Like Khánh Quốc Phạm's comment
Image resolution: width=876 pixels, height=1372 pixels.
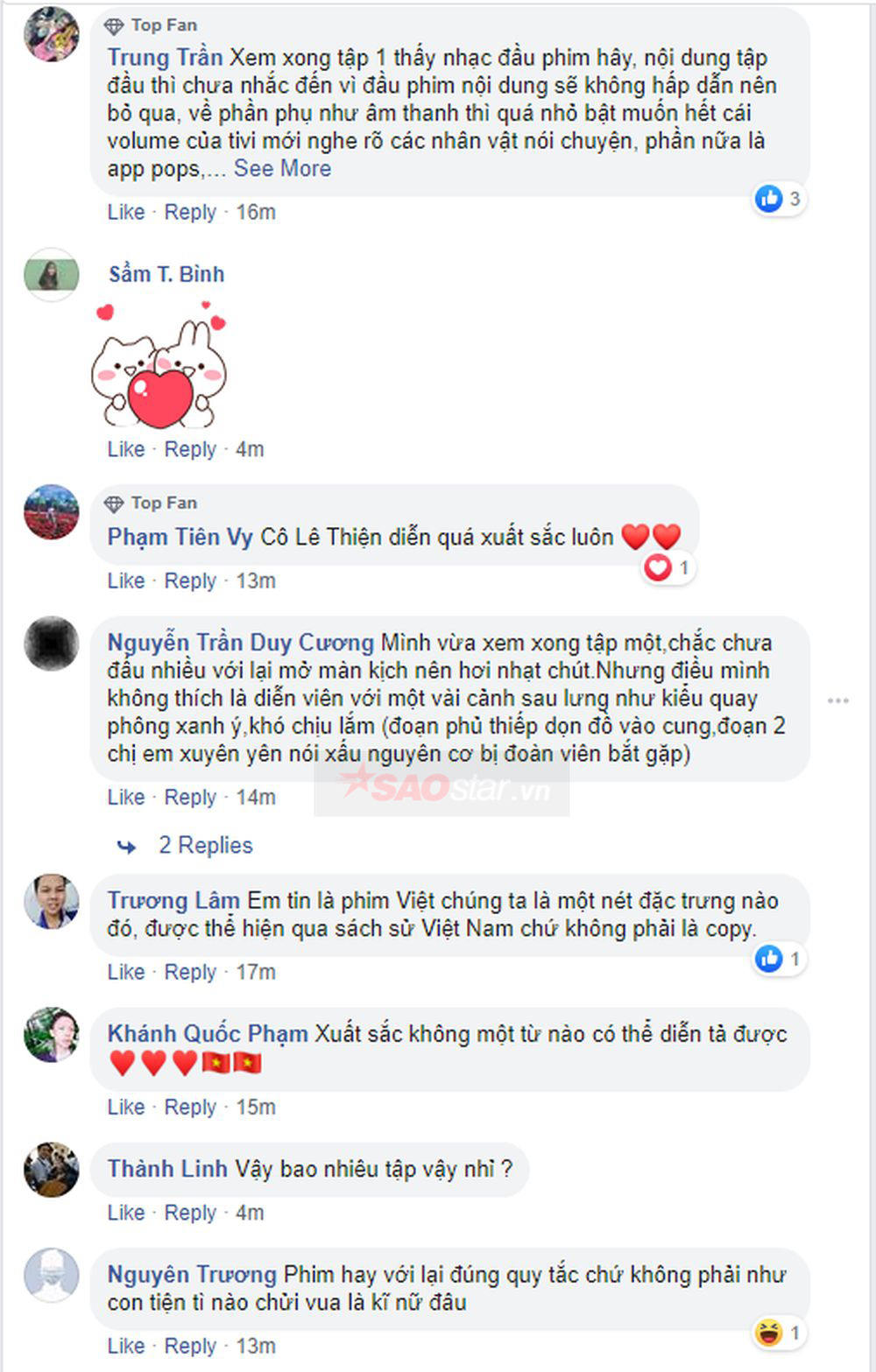click(x=126, y=1107)
